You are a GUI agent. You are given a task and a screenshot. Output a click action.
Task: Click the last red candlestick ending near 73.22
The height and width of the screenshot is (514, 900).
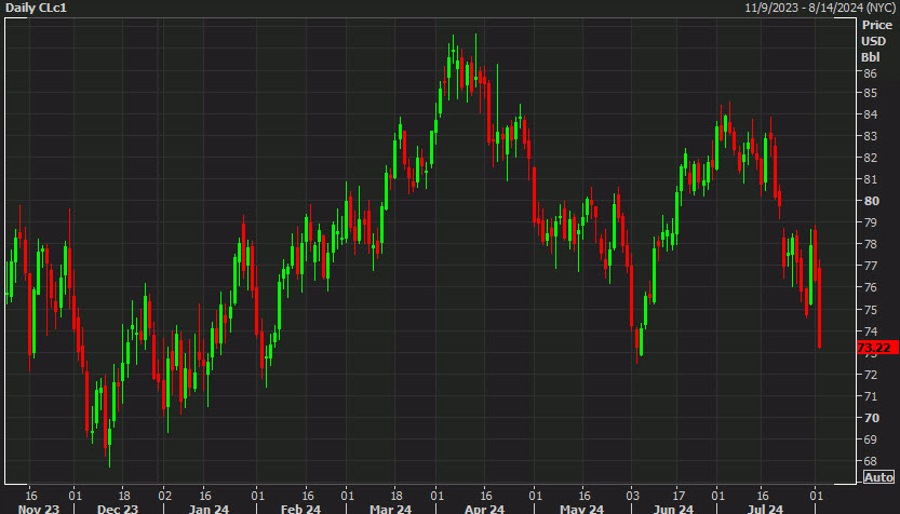[x=819, y=304]
